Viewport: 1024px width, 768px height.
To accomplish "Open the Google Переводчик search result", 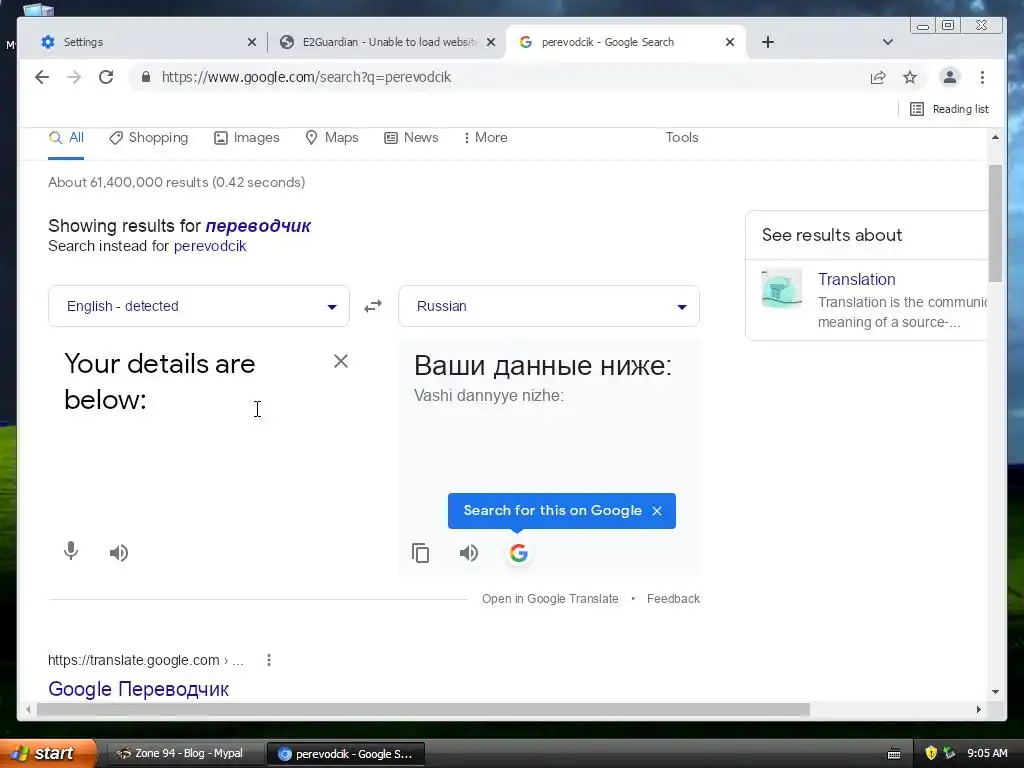I will pyautogui.click(x=138, y=689).
